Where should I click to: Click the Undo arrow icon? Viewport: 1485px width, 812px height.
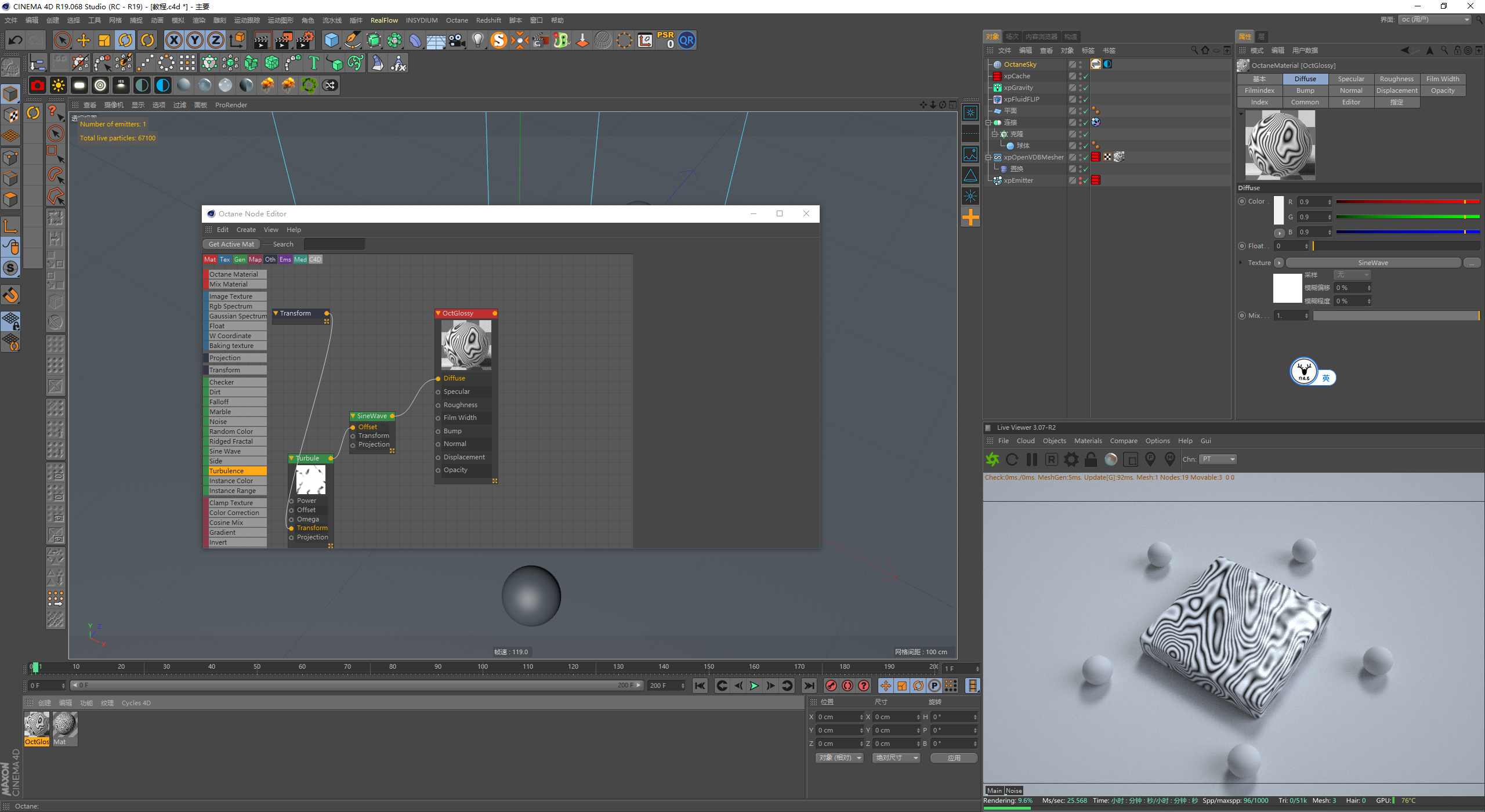[x=16, y=40]
